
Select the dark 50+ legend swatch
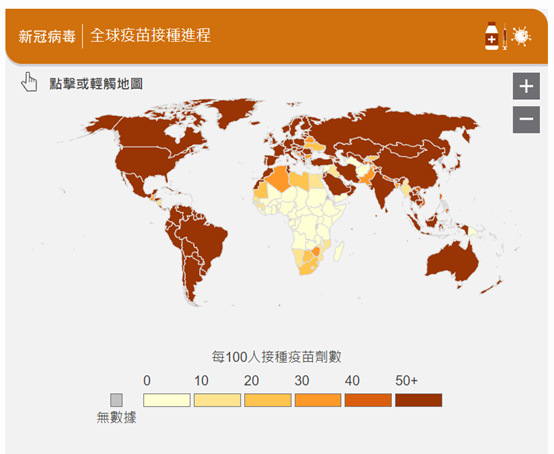(x=419, y=400)
